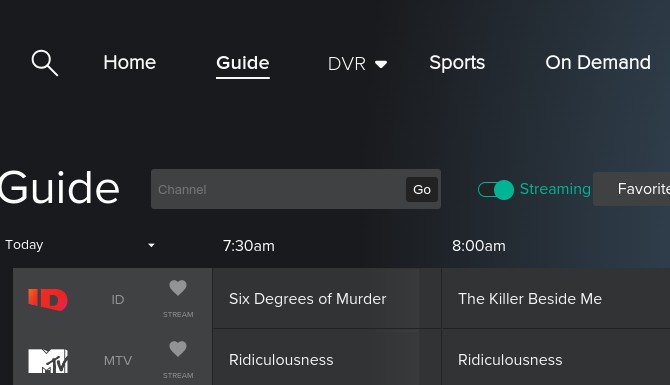This screenshot has height=385, width=670.
Task: Click the green Streaming label
Action: point(555,189)
